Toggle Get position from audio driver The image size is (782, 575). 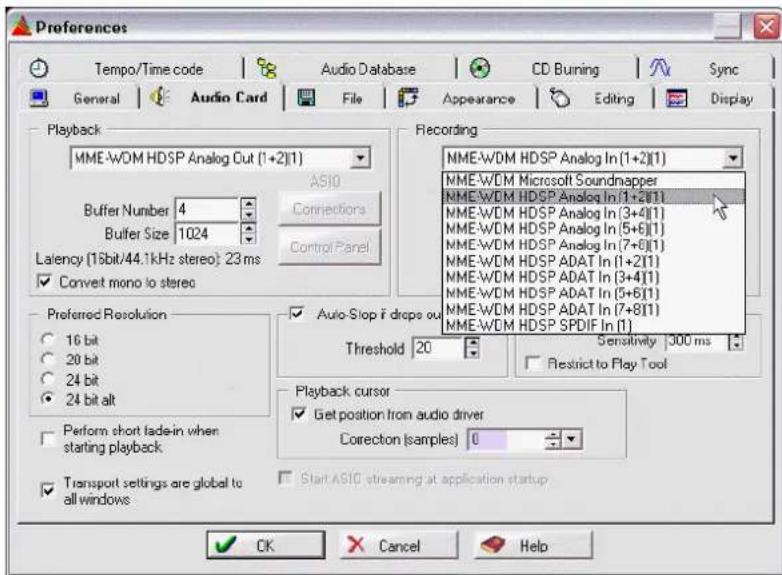click(298, 413)
